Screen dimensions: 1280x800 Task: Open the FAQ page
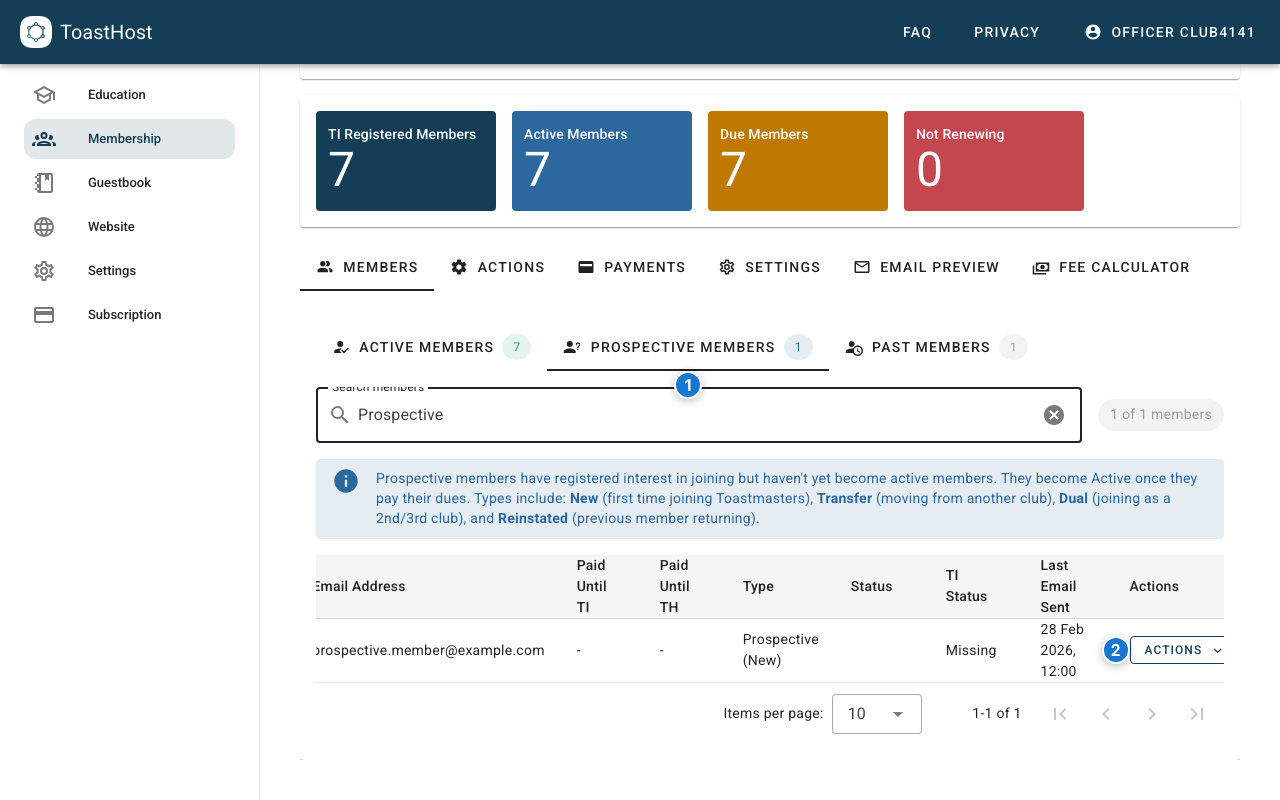pyautogui.click(x=917, y=31)
